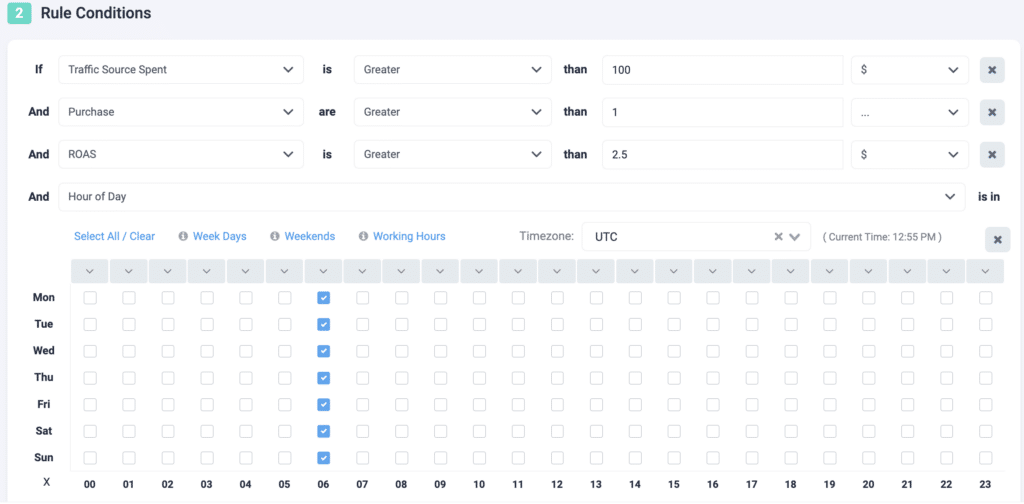Expand the UTC timezone dropdown arrow
Screen dimensions: 1024x504
click(x=795, y=237)
